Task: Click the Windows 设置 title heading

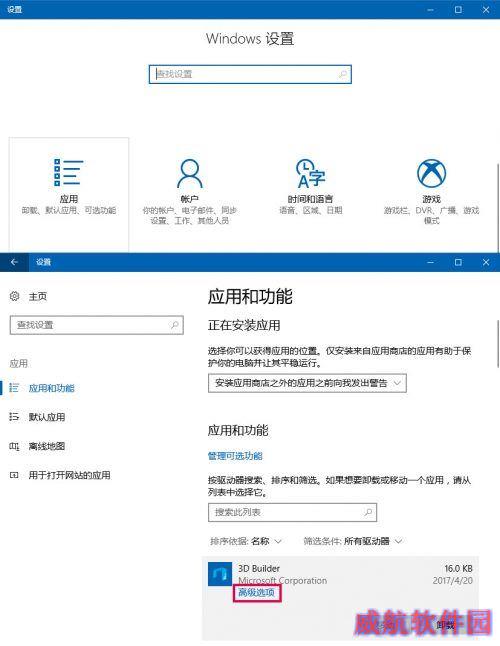Action: click(250, 39)
